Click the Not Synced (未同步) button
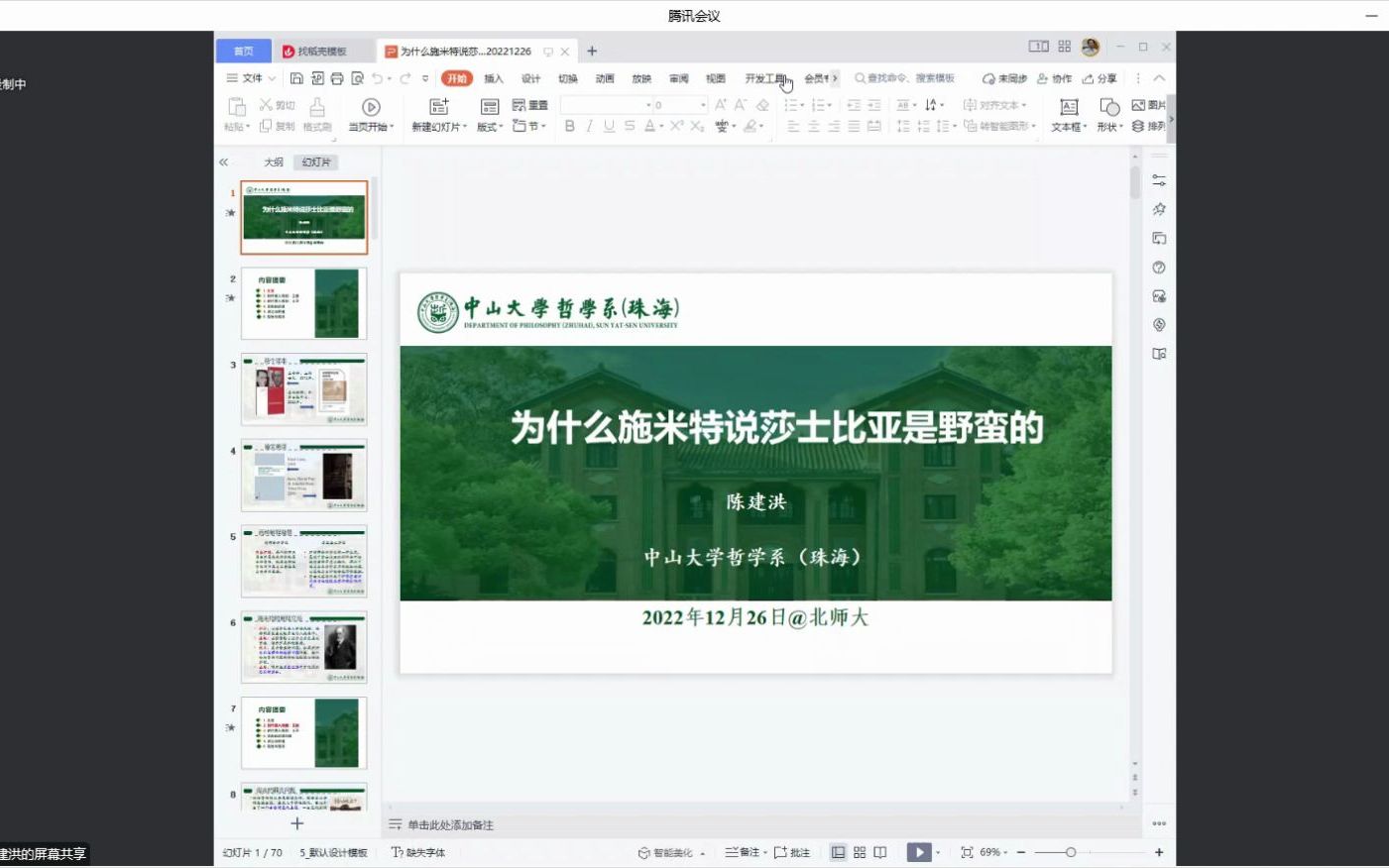This screenshot has width=1389, height=868. point(1004,78)
